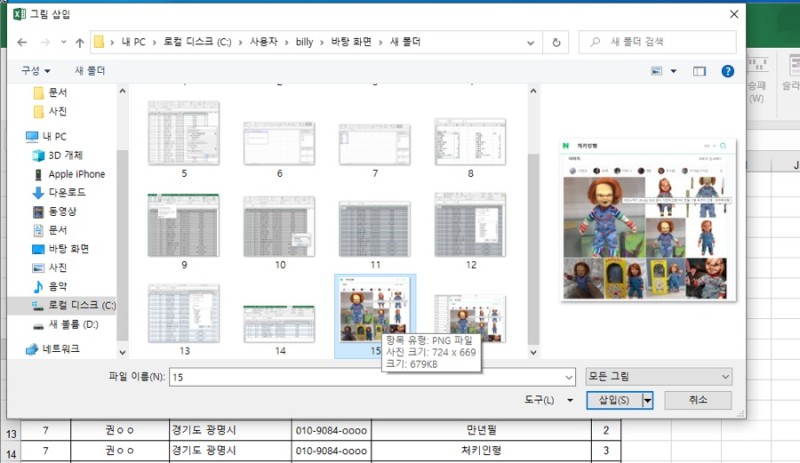The height and width of the screenshot is (463, 800).
Task: Click 로컬 디스크 (C:) breadcrumb
Action: [197, 42]
